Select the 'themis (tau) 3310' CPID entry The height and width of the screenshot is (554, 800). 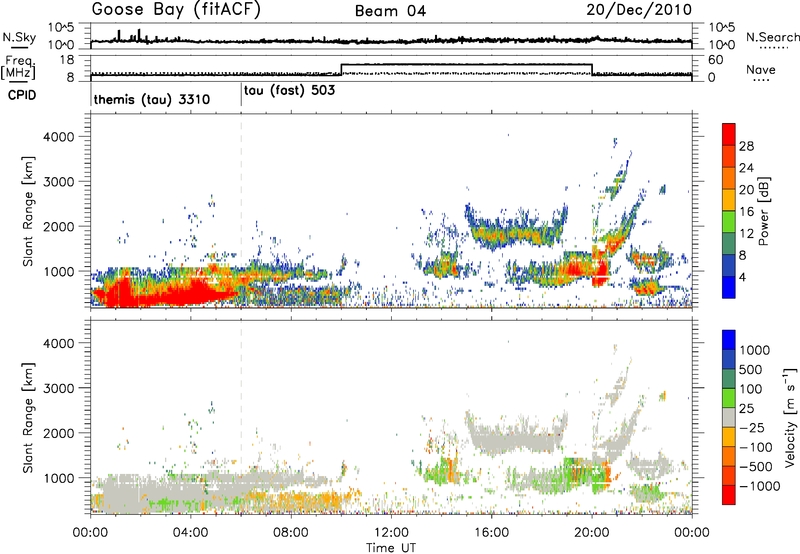click(x=152, y=99)
